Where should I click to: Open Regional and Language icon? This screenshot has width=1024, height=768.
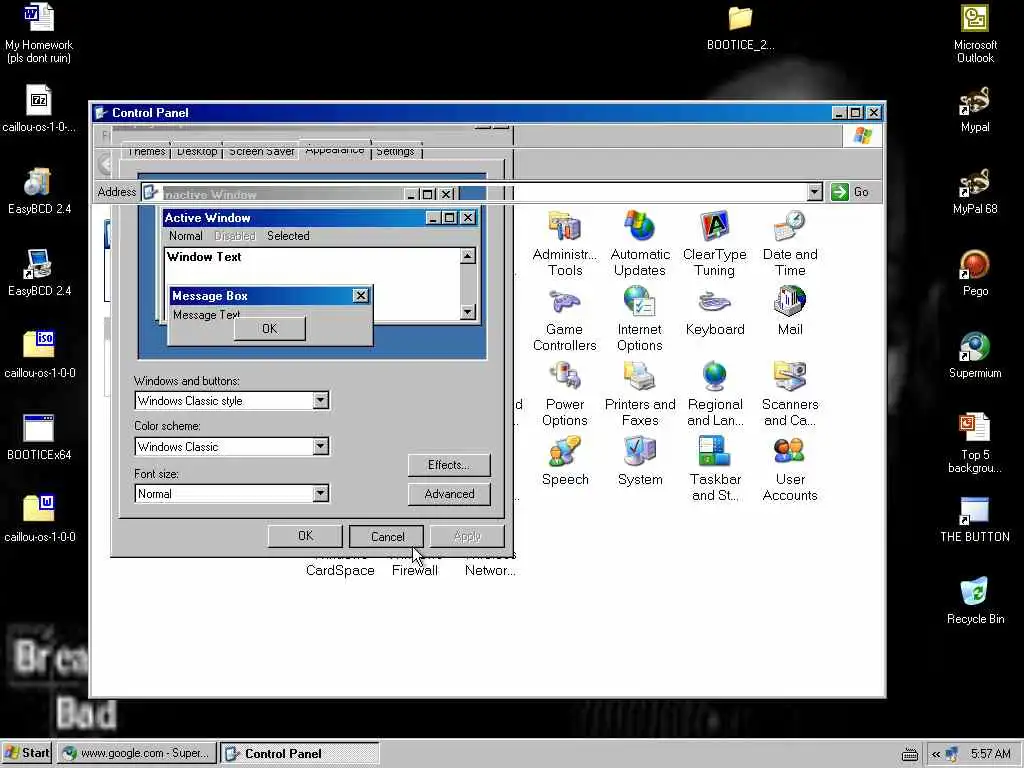pos(714,394)
